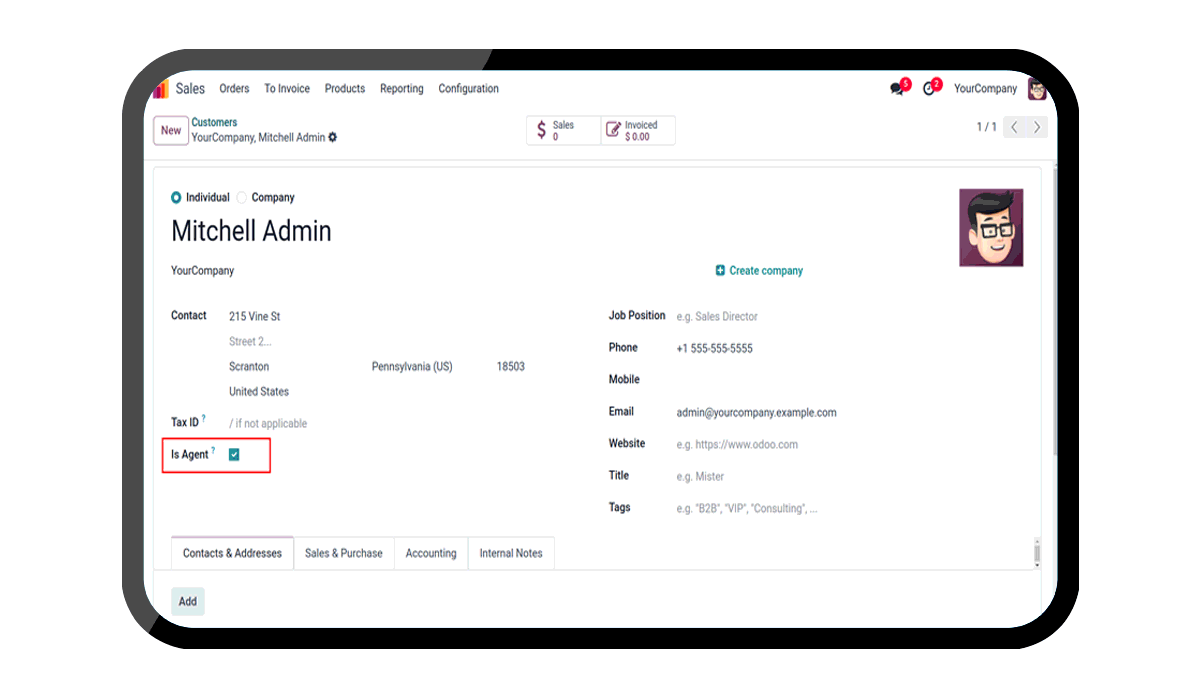Open the Orders menu
The width and height of the screenshot is (1200, 697).
[234, 89]
